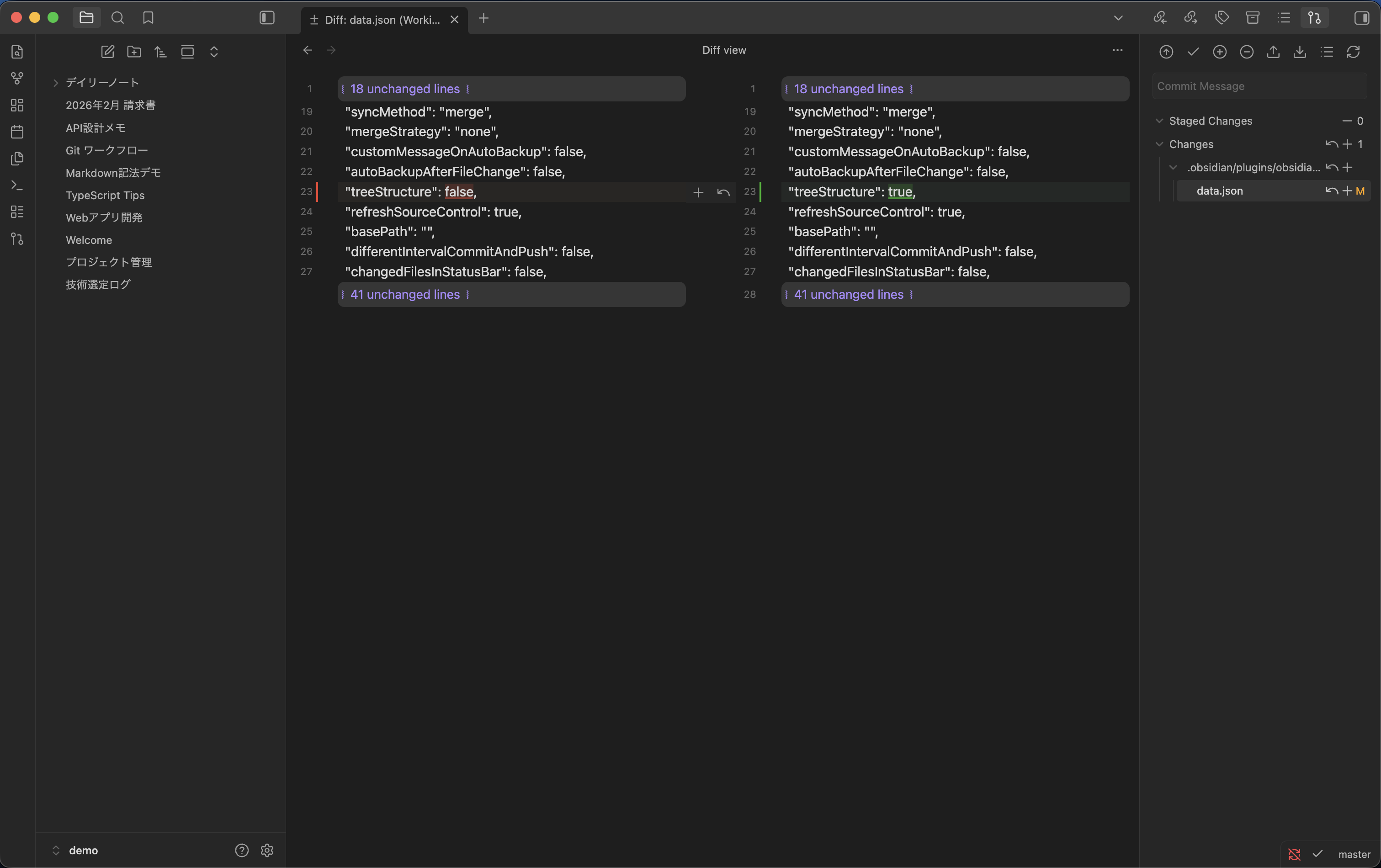Click the Pull download icon
This screenshot has width=1381, height=868.
click(x=1300, y=52)
